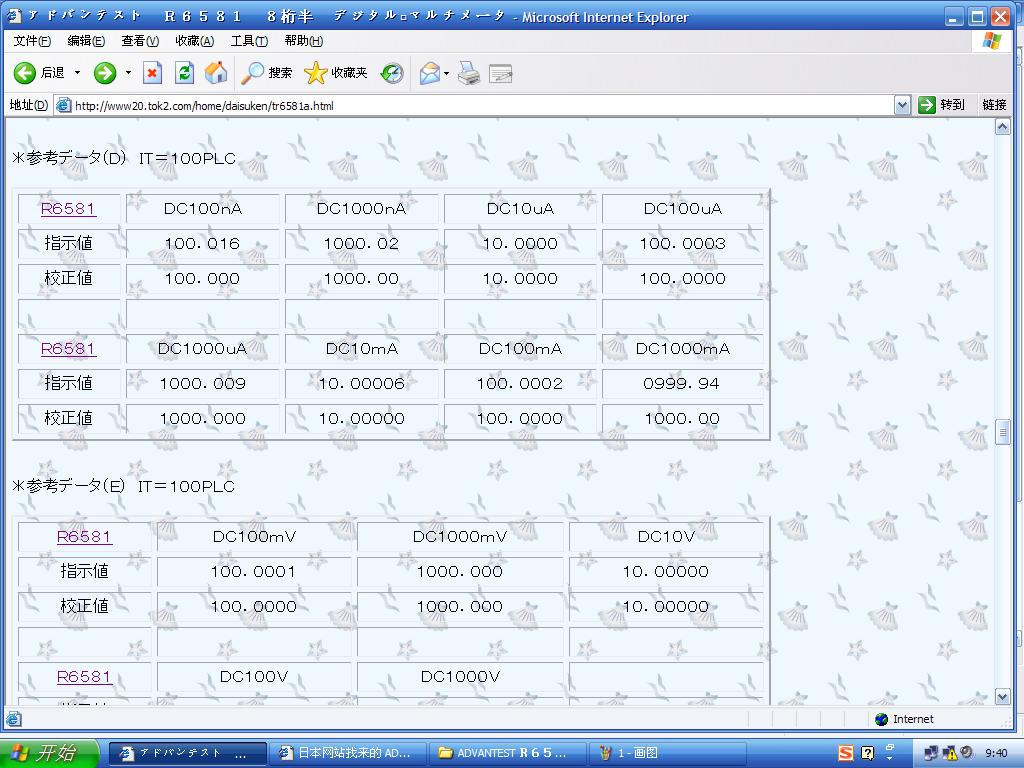Click the Windows Start (开始) button

pos(49,754)
